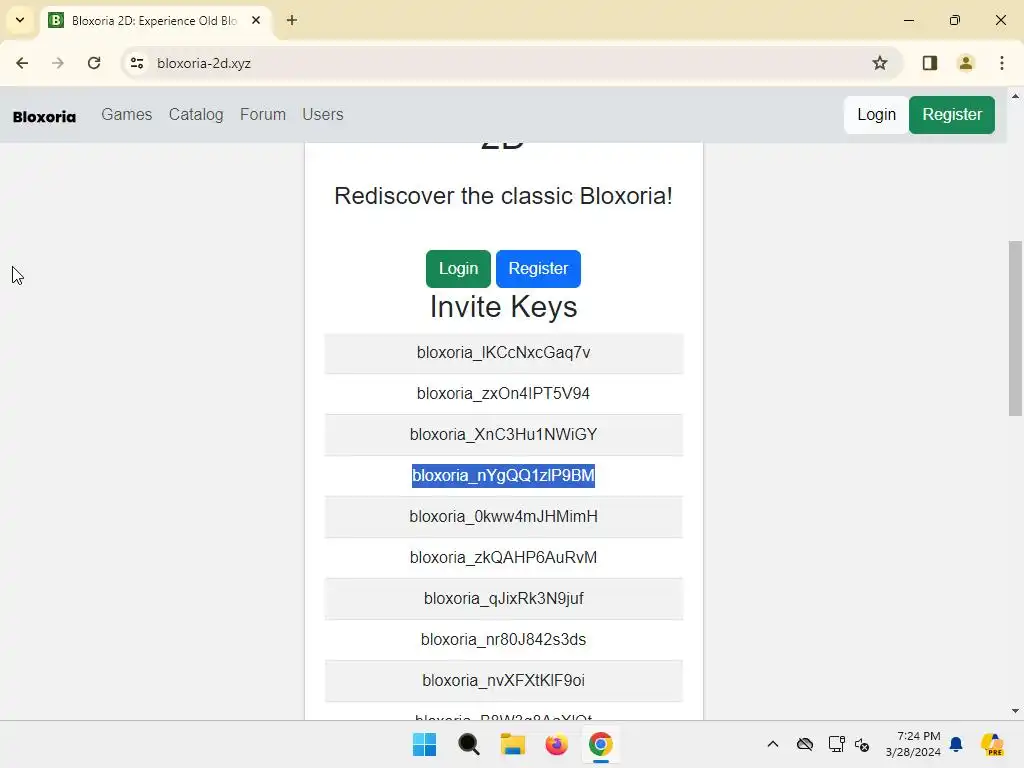Image resolution: width=1024 pixels, height=768 pixels.
Task: Click the cloud sync tray icon
Action: 805,744
